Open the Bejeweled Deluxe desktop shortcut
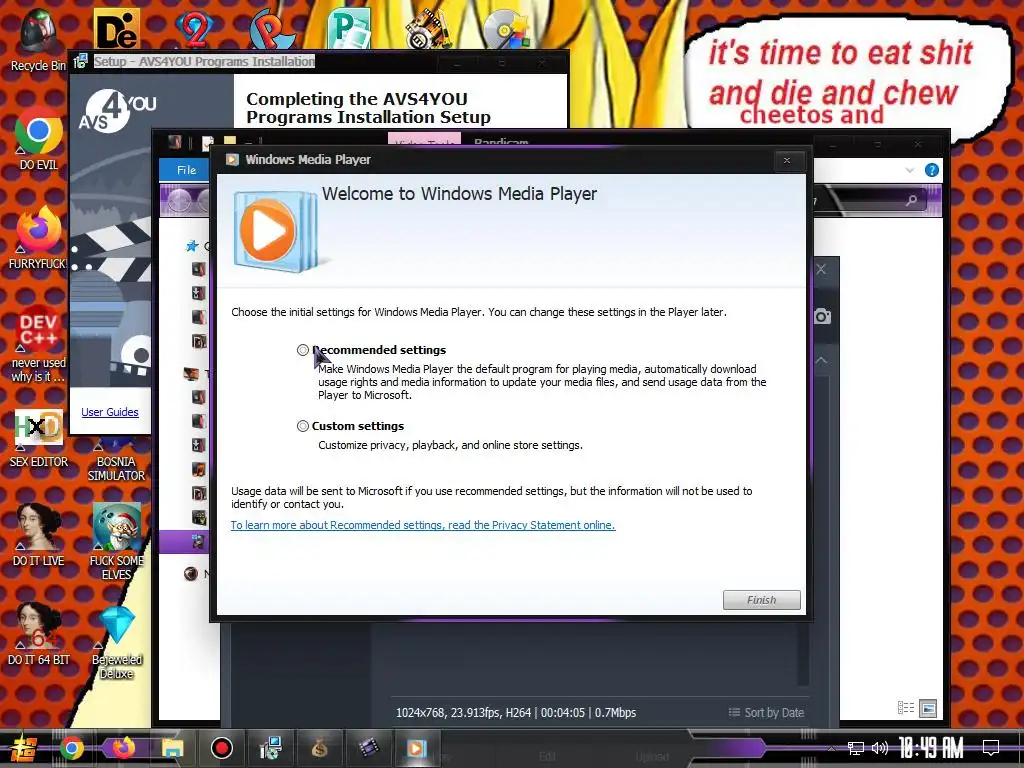Screen dimensions: 1024x768 coord(117,641)
